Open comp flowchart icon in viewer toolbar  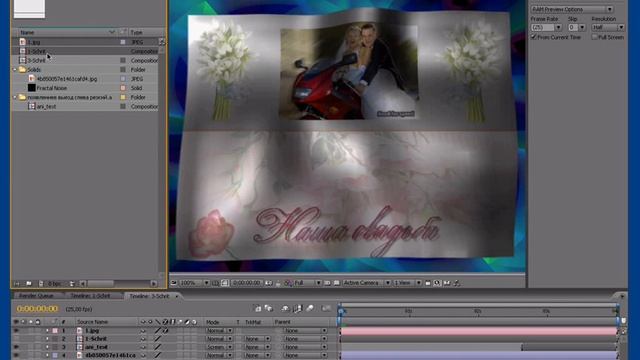click(457, 283)
